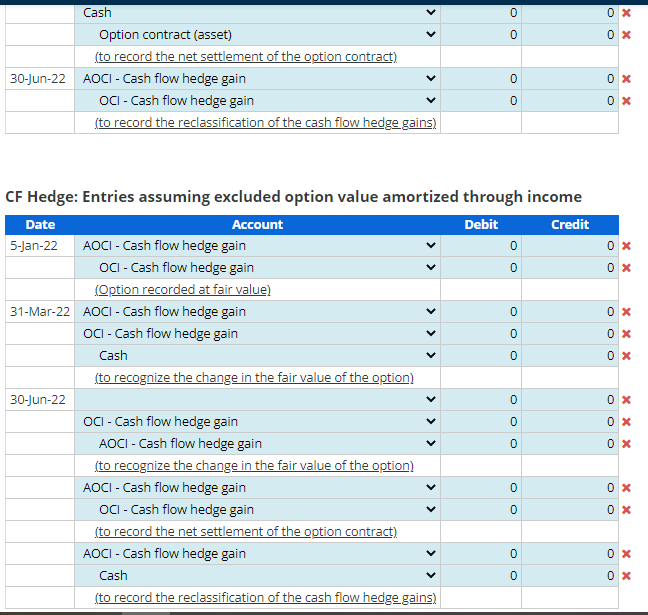Click Debit field of blank 30-Jun-22 row
The width and height of the screenshot is (648, 615).
click(481, 400)
